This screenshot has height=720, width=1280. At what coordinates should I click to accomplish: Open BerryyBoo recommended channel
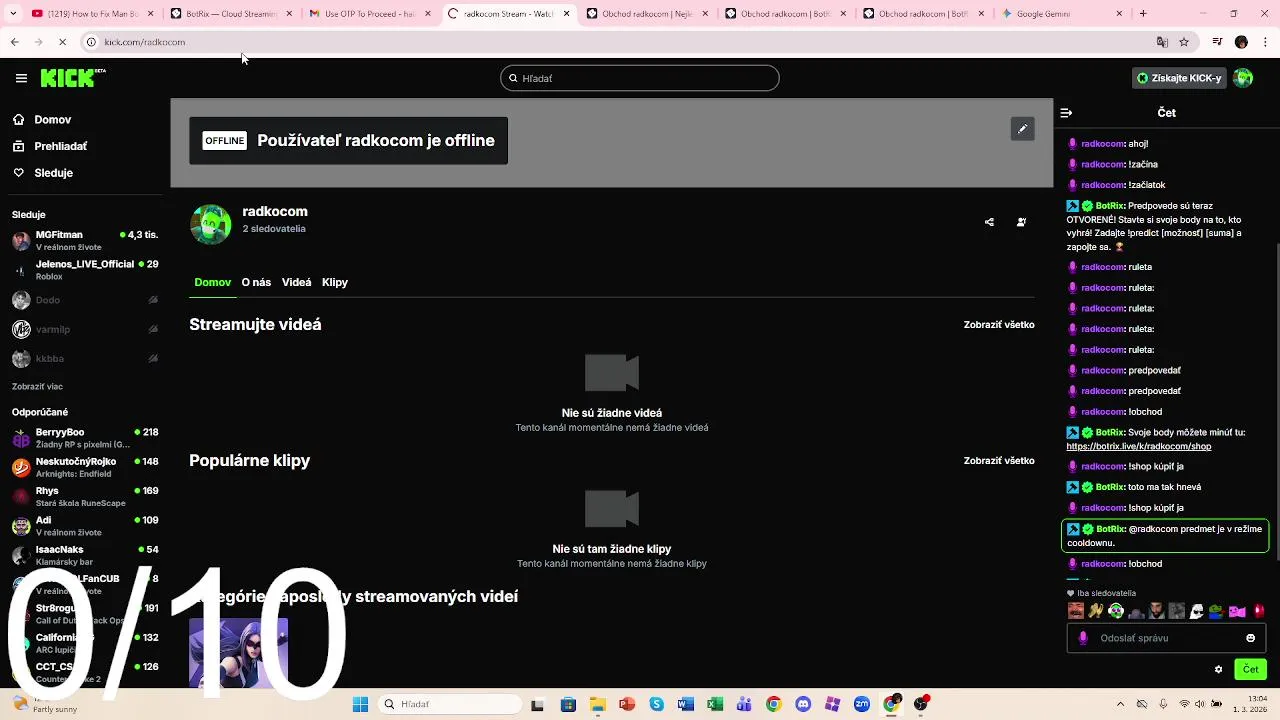click(85, 438)
